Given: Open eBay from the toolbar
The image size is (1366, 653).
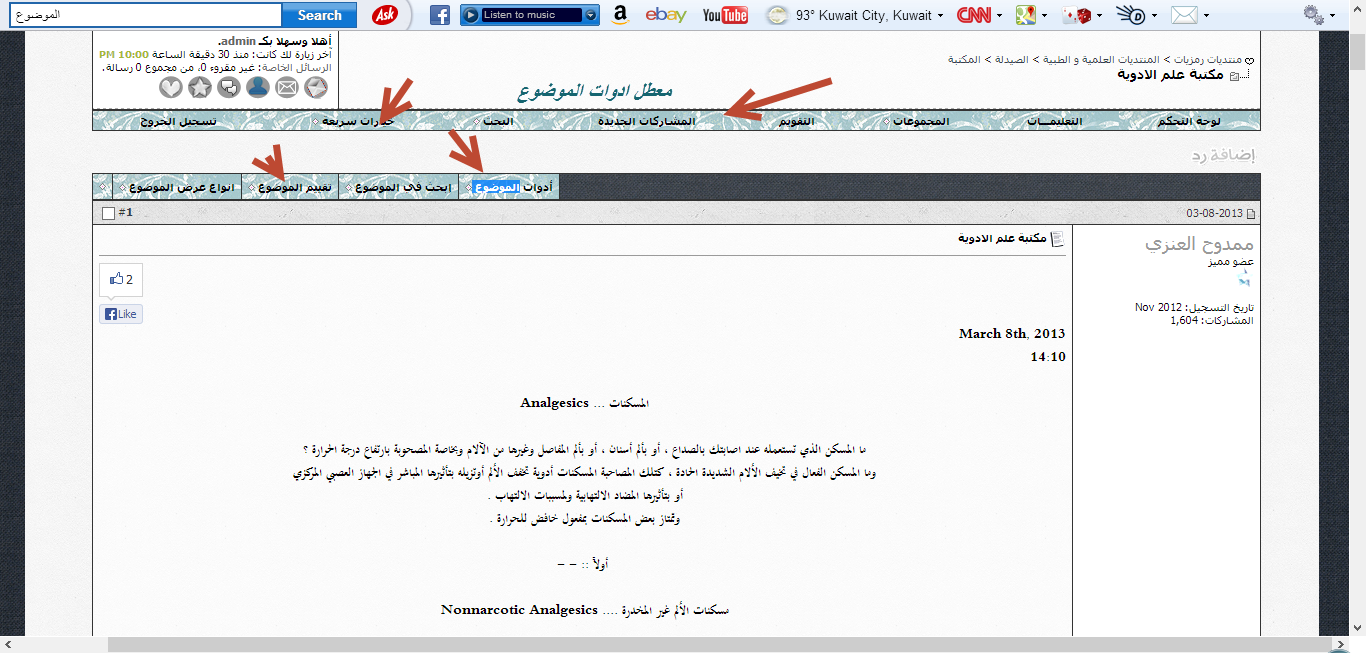Looking at the screenshot, I should 665,15.
